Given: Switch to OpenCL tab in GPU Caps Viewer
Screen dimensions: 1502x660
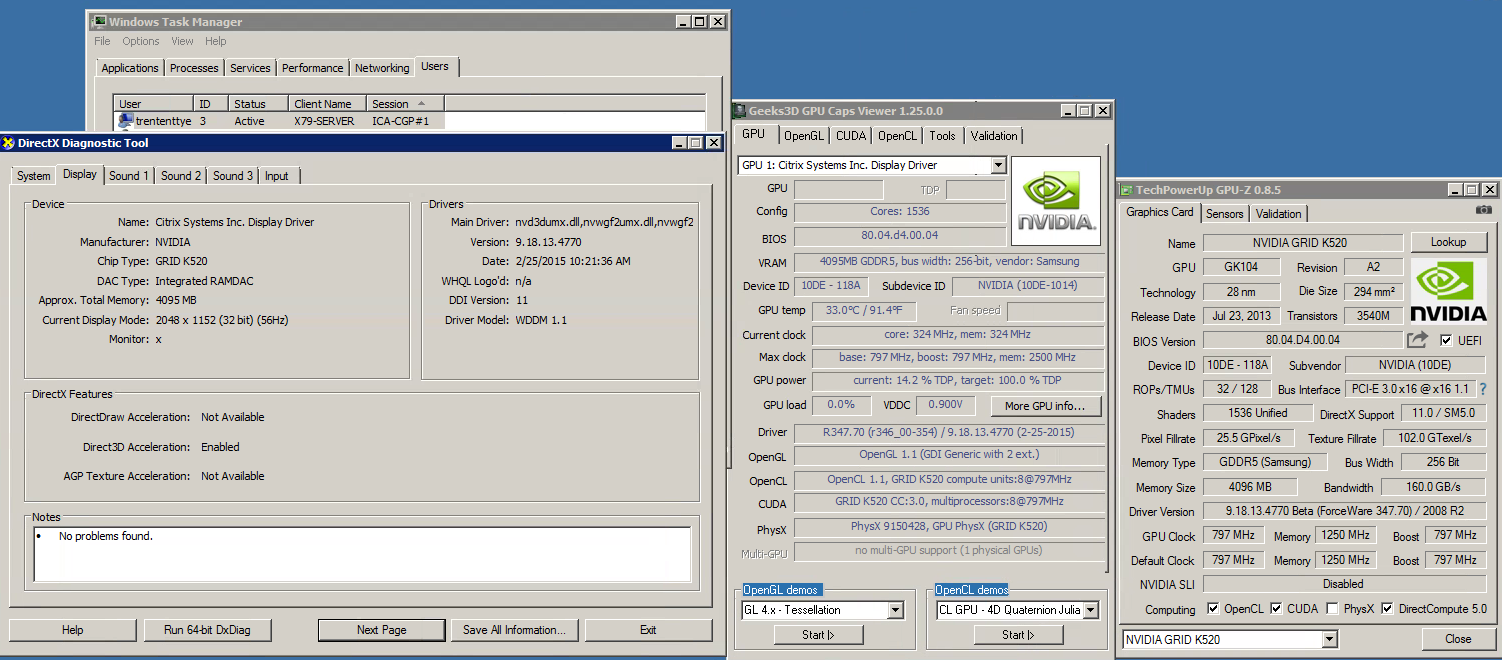Looking at the screenshot, I should coord(897,136).
